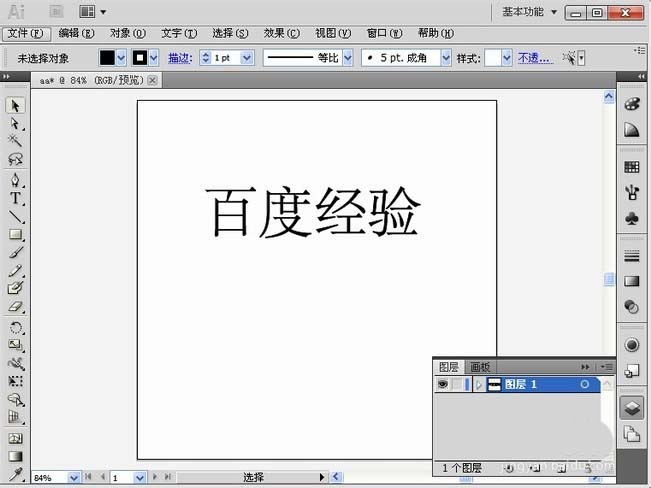Open the Appearance panel icon
651x488 pixels.
pyautogui.click(x=631, y=345)
